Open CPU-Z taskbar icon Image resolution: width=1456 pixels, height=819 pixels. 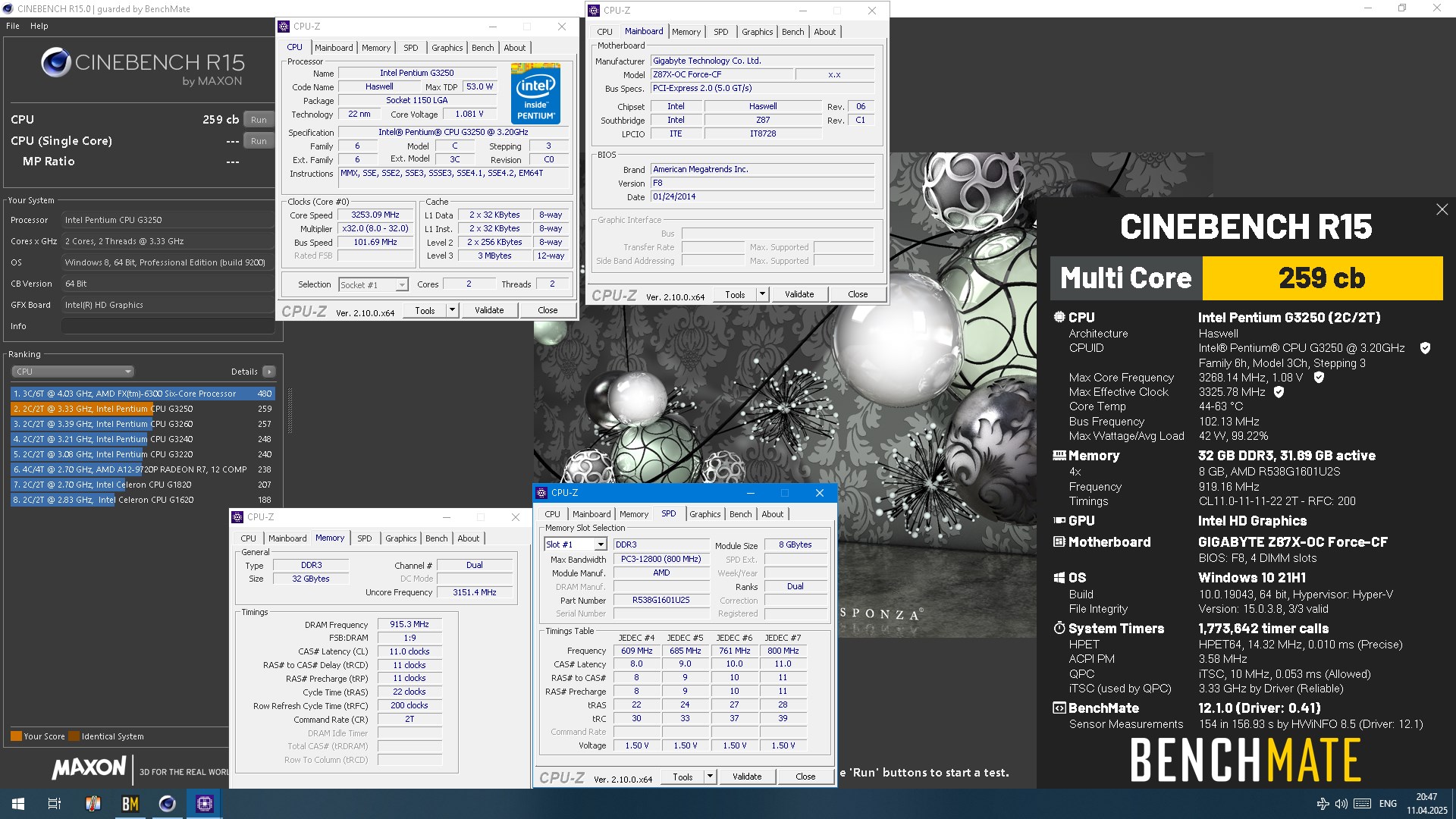205,804
